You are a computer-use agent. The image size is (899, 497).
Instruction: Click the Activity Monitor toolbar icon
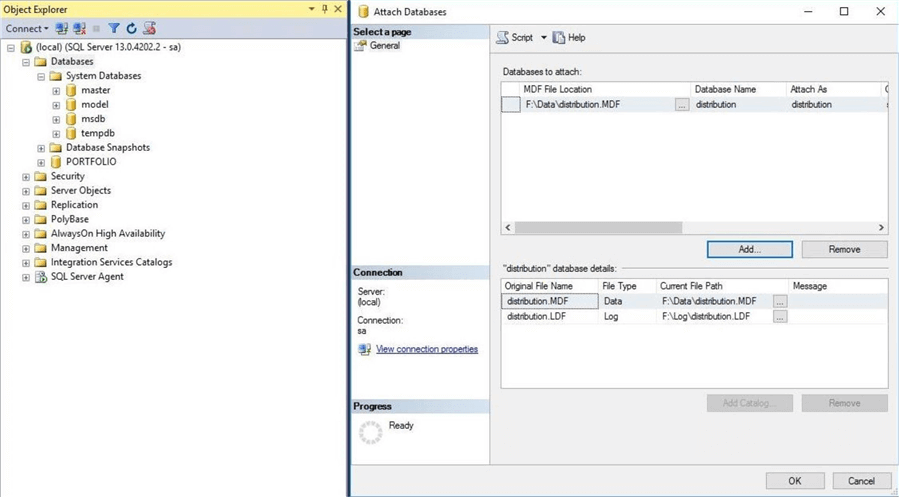[x=149, y=29]
